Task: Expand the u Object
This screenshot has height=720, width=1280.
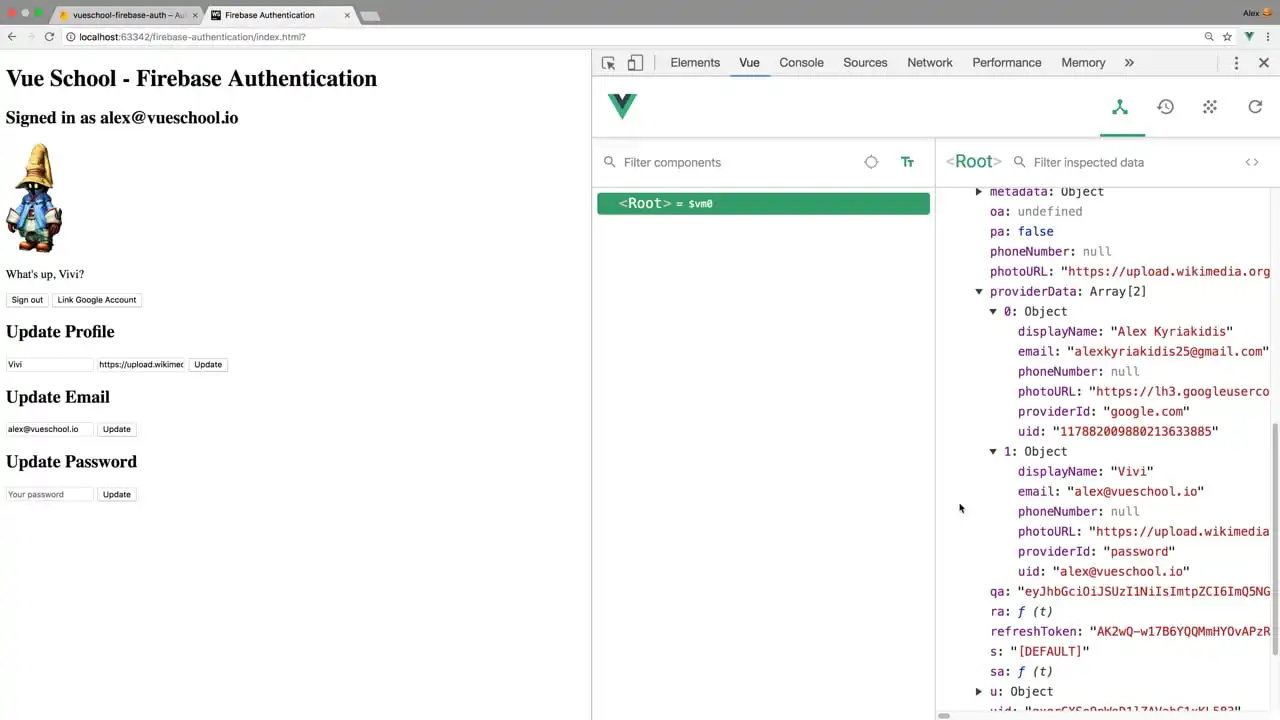Action: 979,691
